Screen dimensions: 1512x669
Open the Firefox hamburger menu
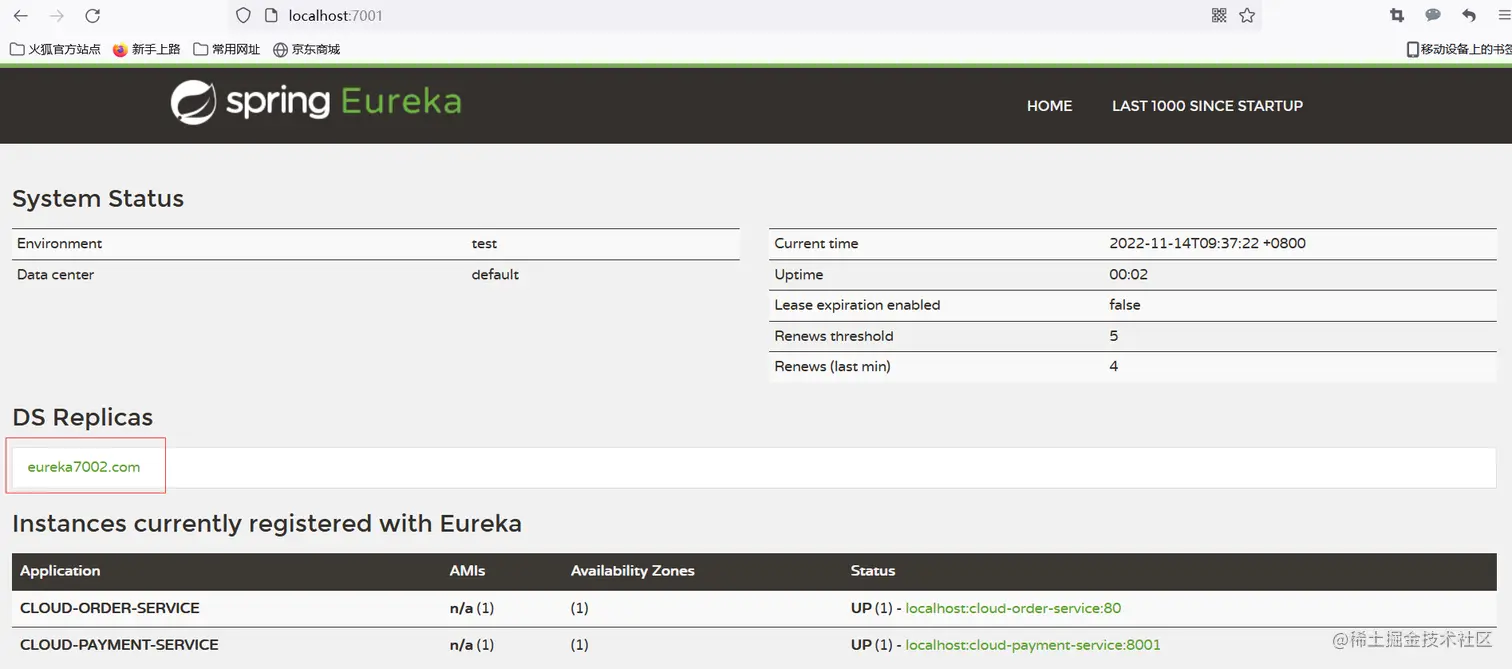point(1504,15)
